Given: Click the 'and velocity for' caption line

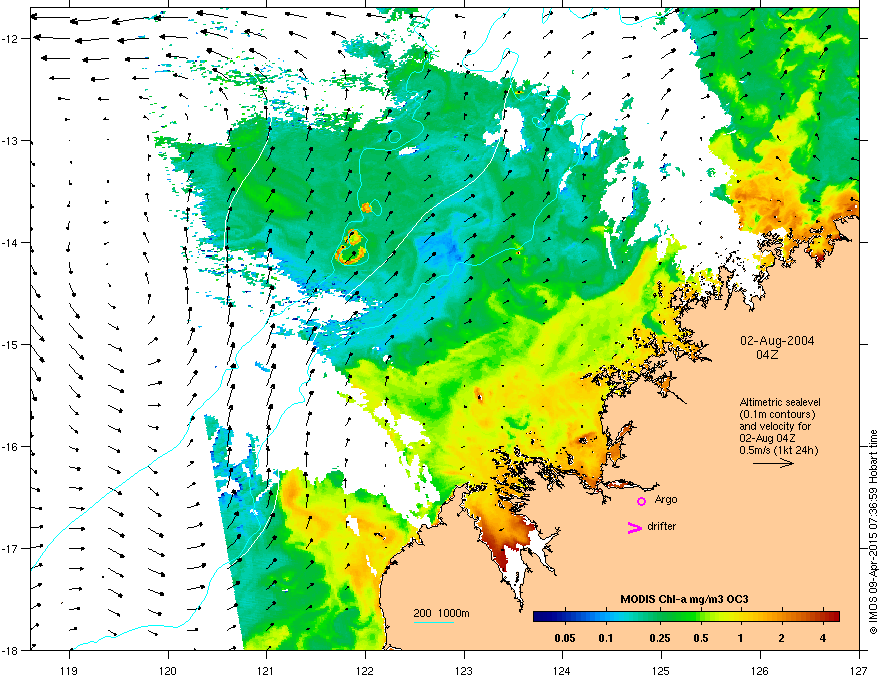Looking at the screenshot, I should (x=775, y=426).
